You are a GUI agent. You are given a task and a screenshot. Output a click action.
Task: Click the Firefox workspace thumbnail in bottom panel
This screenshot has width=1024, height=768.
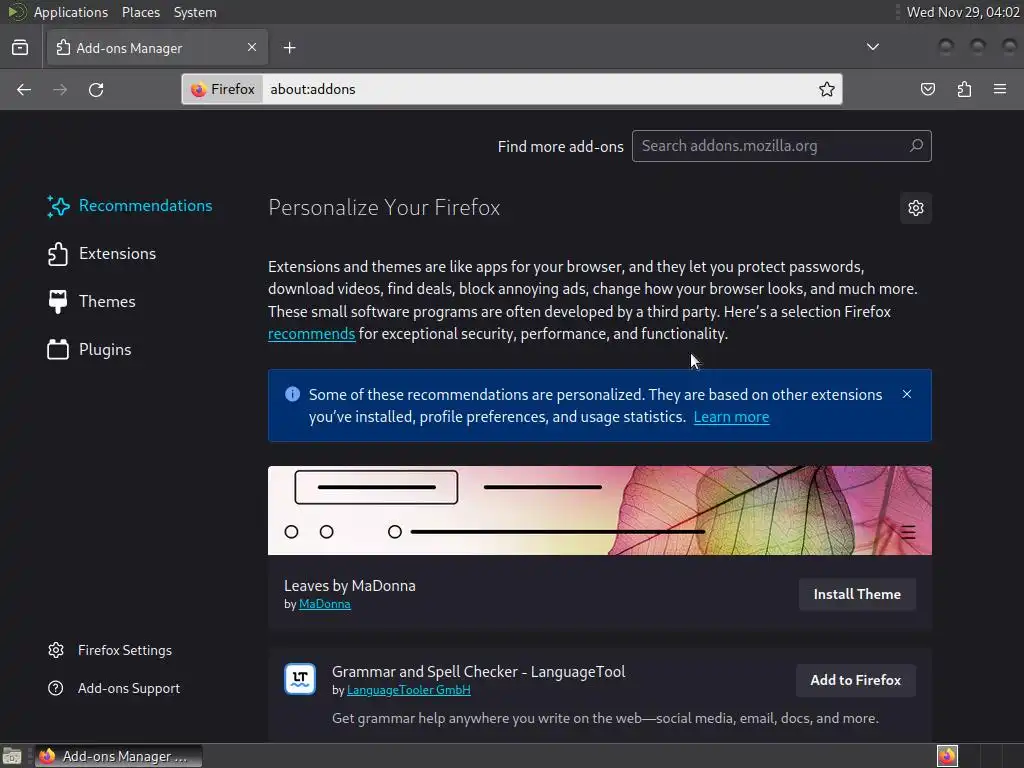pyautogui.click(x=947, y=756)
